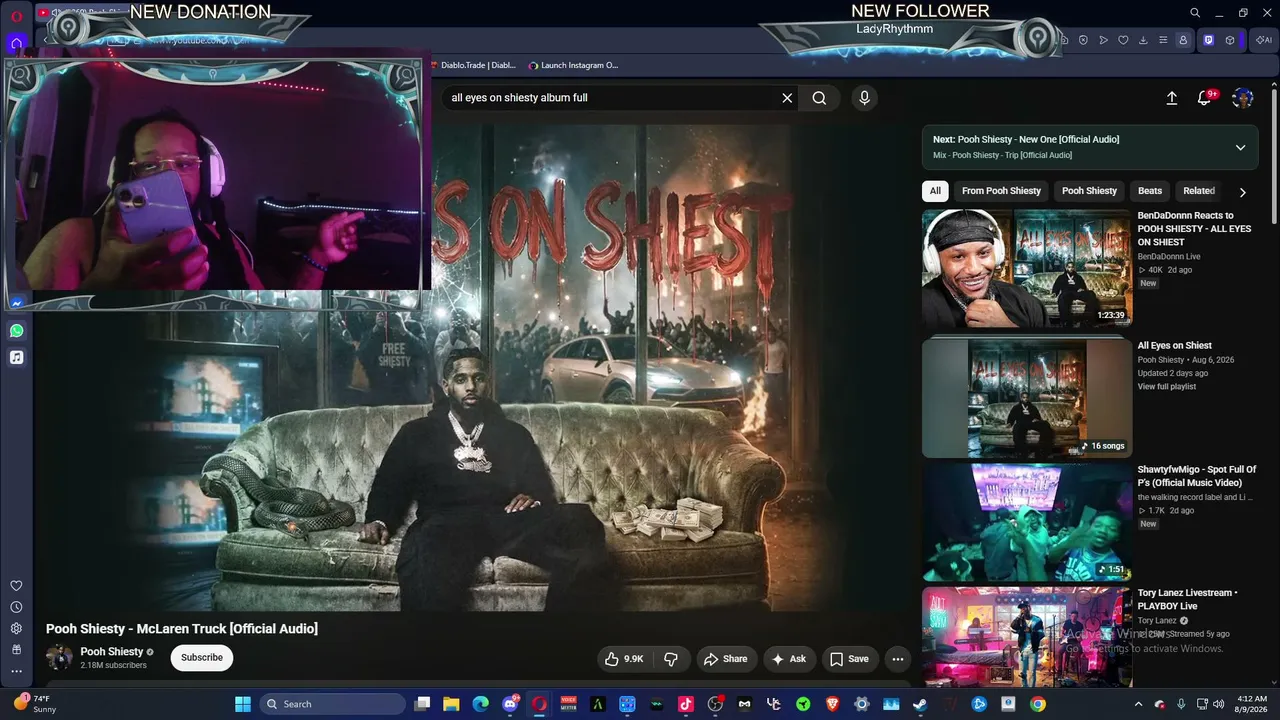Open the music player in Opera sidebar
This screenshot has height=720, width=1280.
(x=16, y=357)
